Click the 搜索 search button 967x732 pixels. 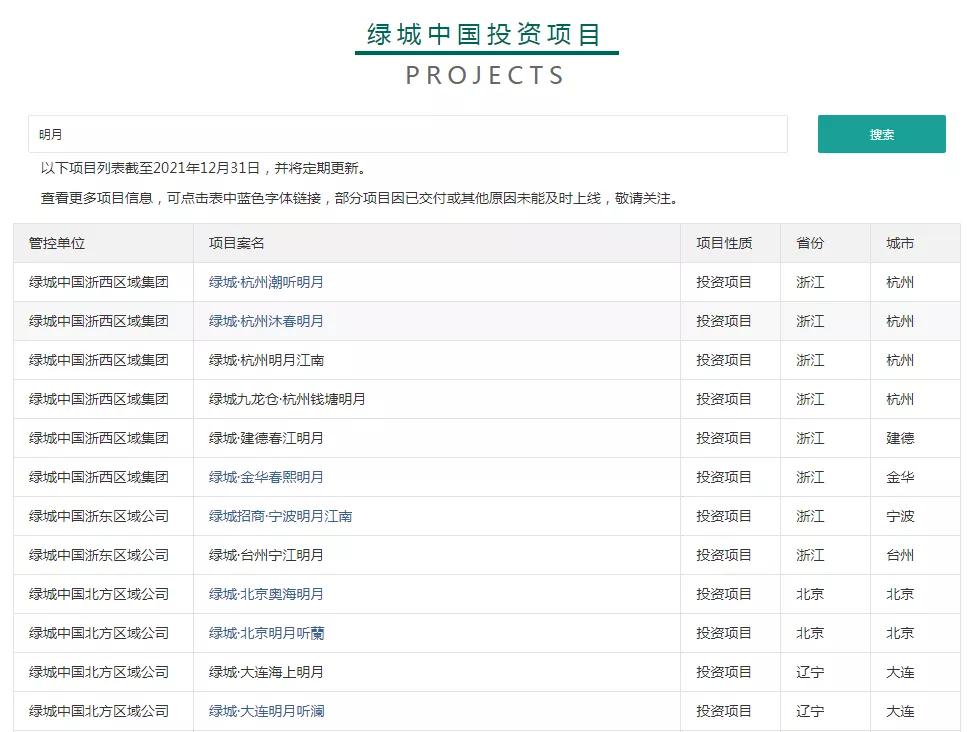click(880, 134)
